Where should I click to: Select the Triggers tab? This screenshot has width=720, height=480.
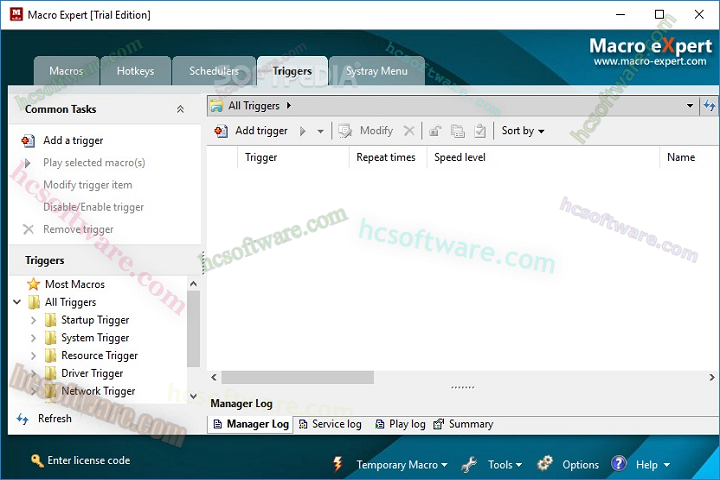292,71
